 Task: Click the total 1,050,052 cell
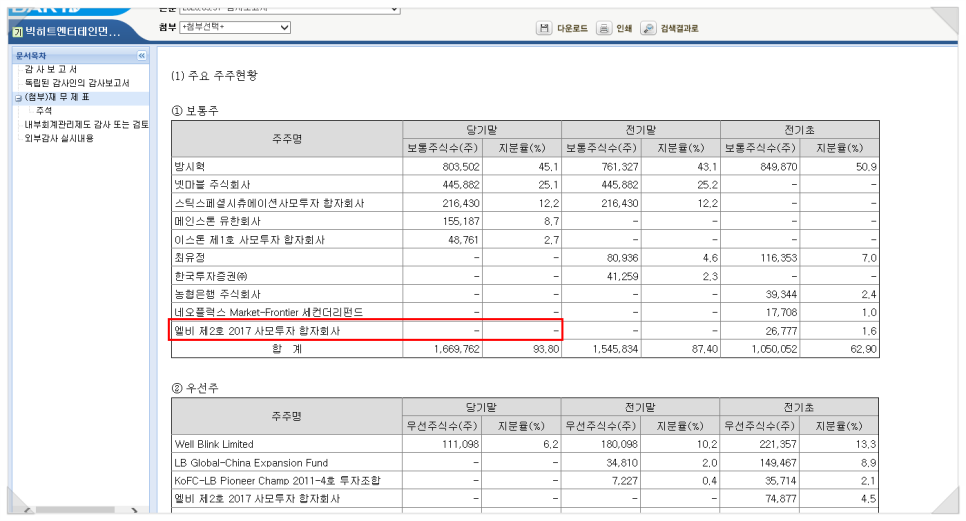[760, 349]
